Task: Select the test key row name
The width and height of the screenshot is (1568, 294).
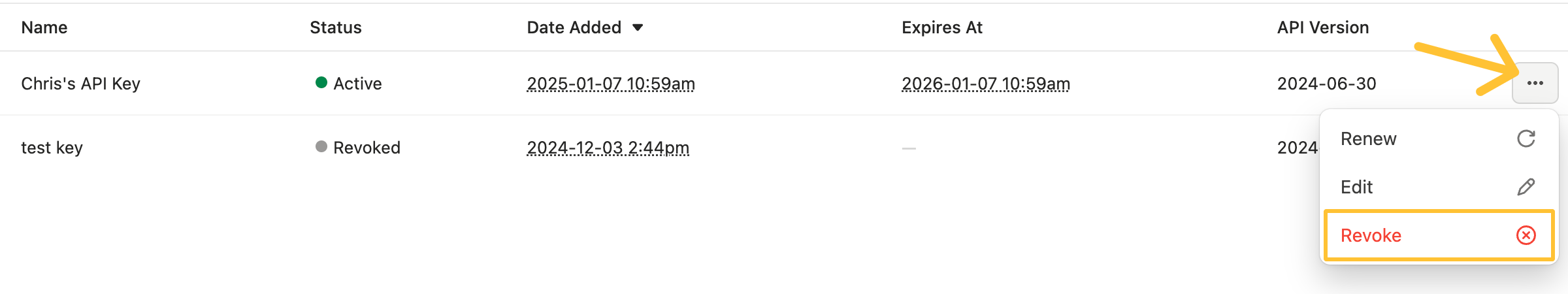Action: coord(52,148)
